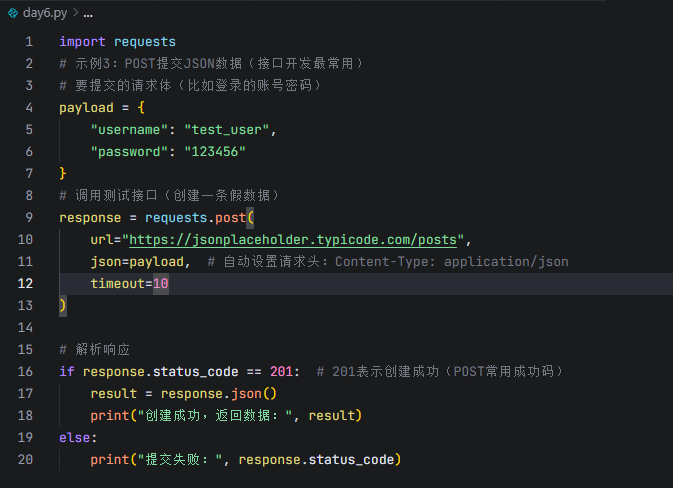This screenshot has height=488, width=673.
Task: Click 'requests' module name on line 1
Action: point(145,42)
